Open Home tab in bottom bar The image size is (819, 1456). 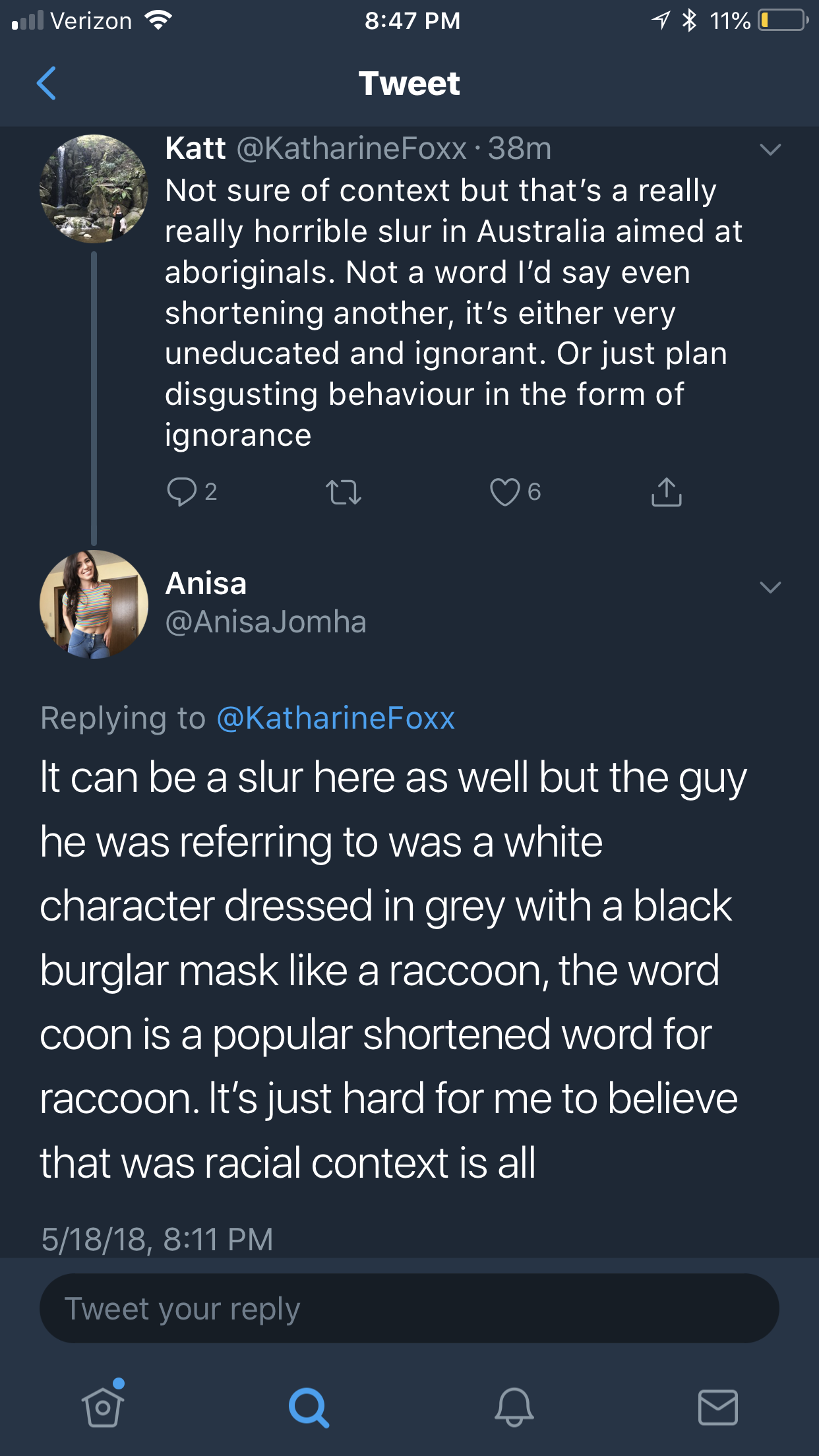[103, 1407]
